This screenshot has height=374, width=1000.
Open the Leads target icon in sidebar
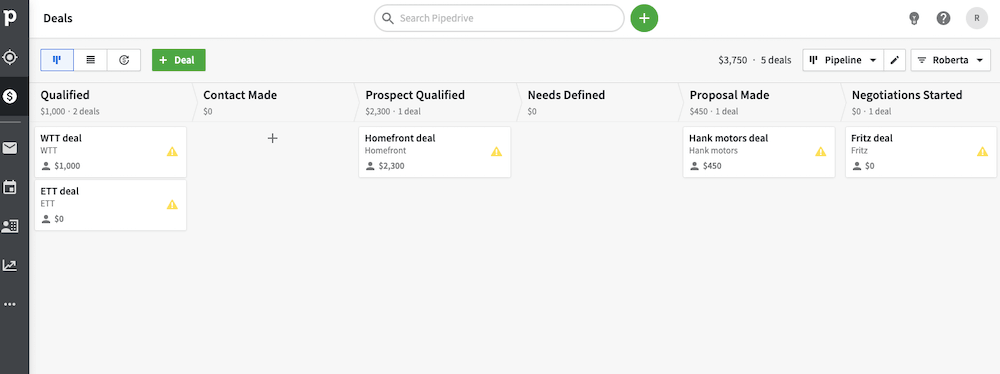pyautogui.click(x=10, y=57)
